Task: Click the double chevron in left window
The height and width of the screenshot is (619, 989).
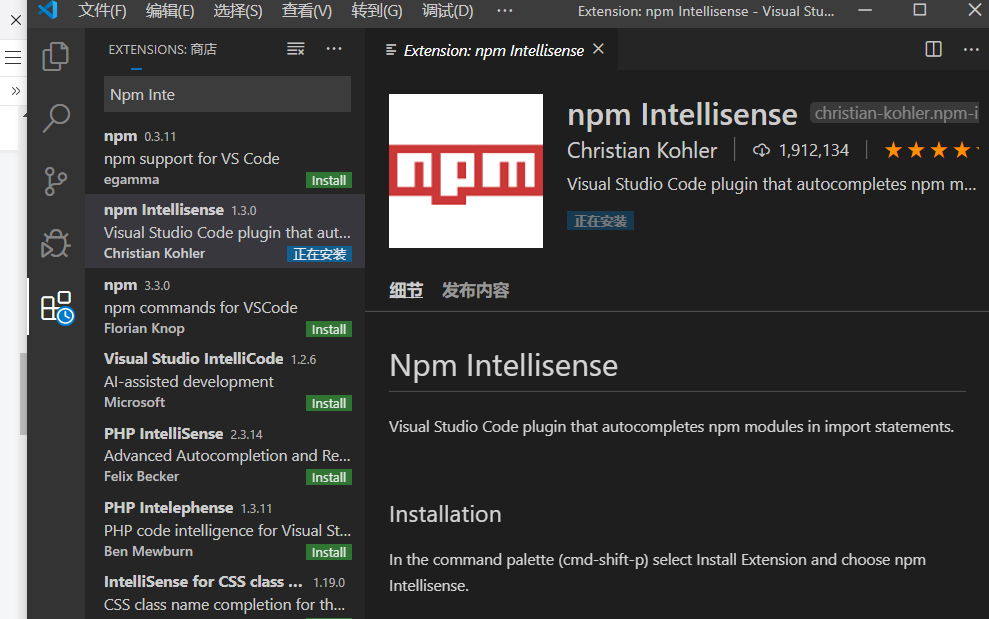Action: coord(16,91)
